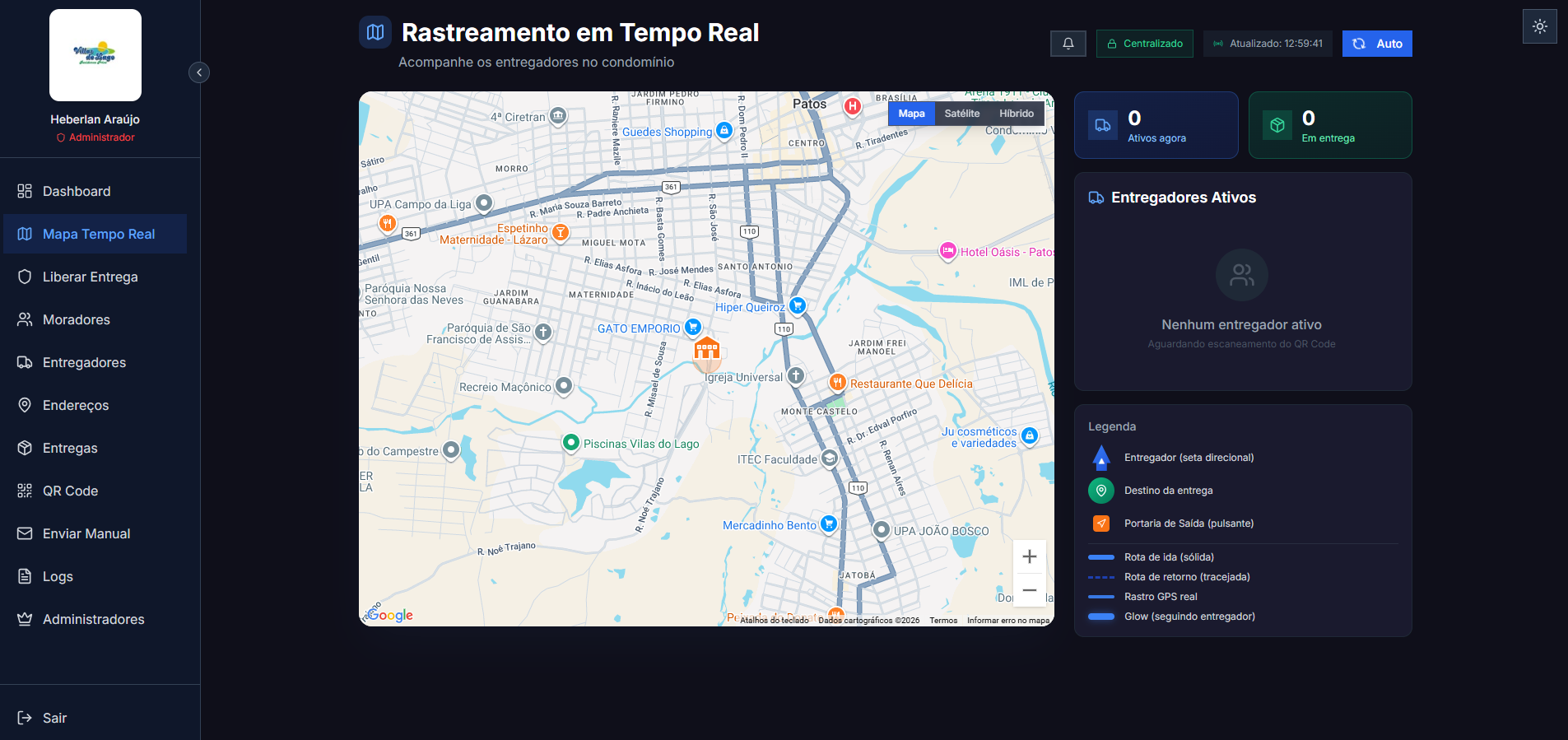Toggle light theme with the sun icon
Screen dimensions: 1568x740
tap(1540, 26)
